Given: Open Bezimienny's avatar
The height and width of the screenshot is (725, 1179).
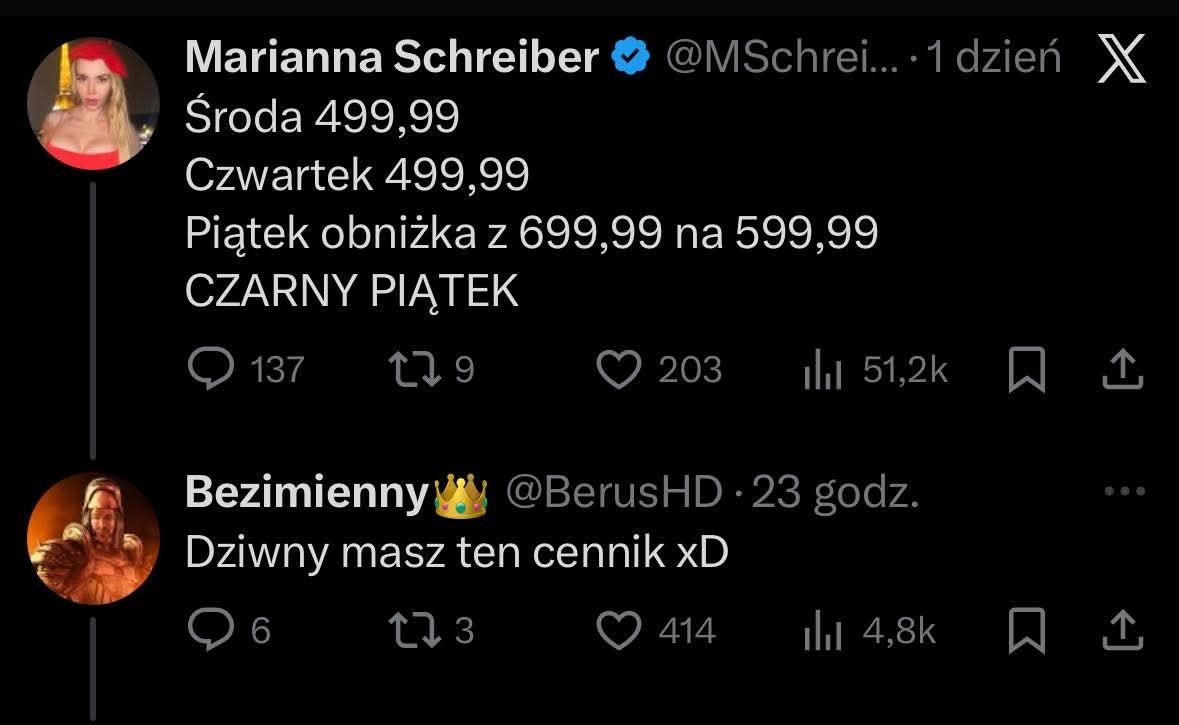Looking at the screenshot, I should [93, 538].
